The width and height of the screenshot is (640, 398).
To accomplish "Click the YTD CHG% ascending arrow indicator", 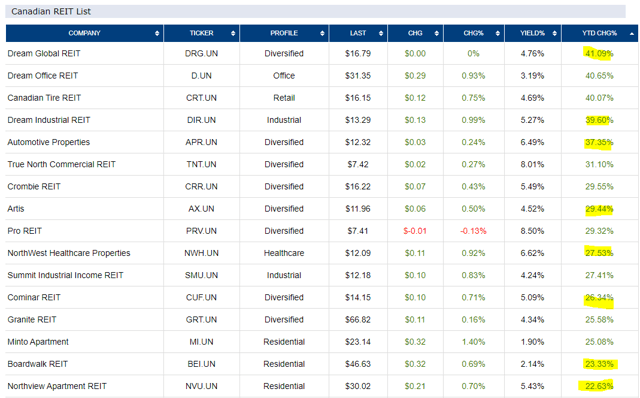I will [632, 34].
